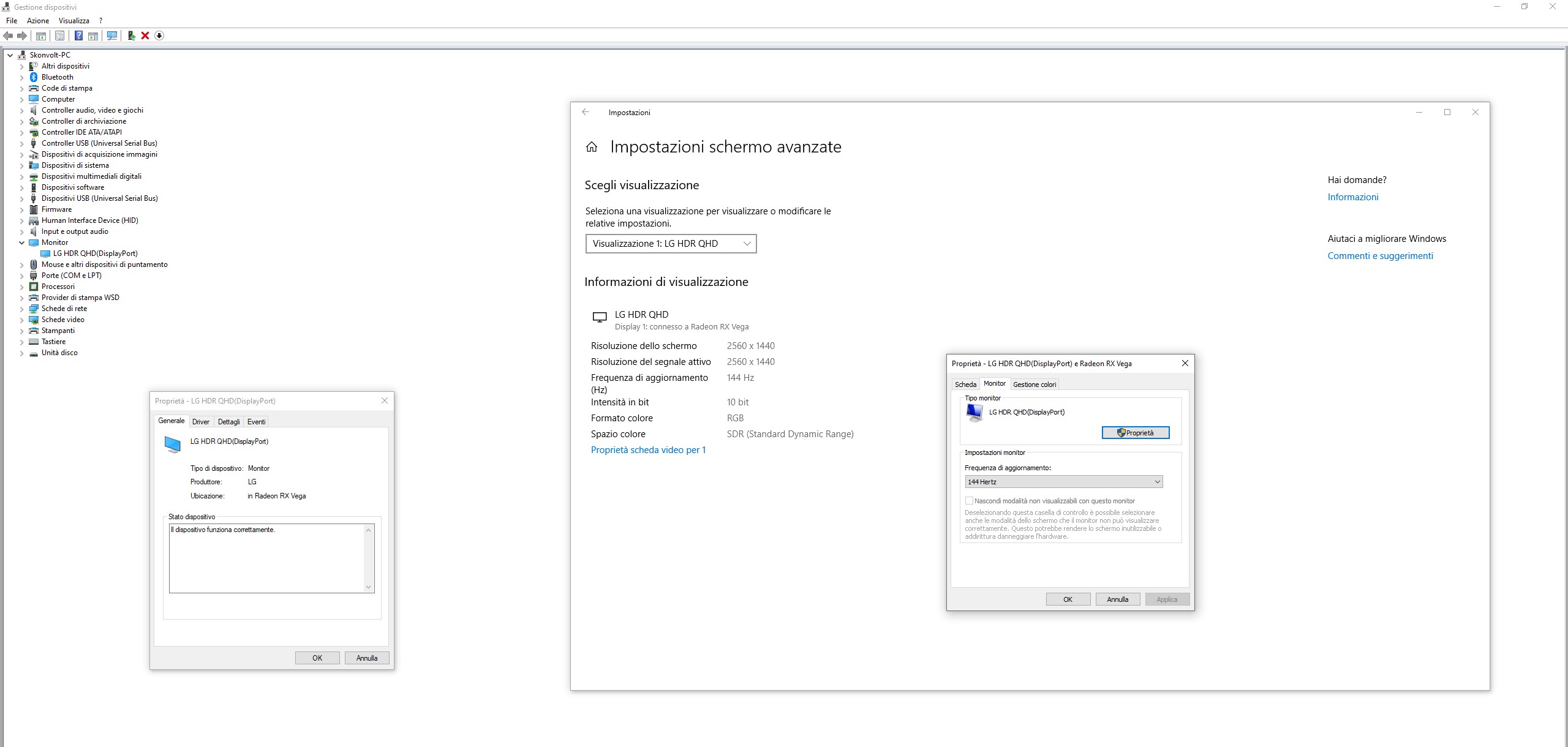Click the blue Help question mark icon
Viewport: 1568px width, 747px height.
pyautogui.click(x=78, y=36)
